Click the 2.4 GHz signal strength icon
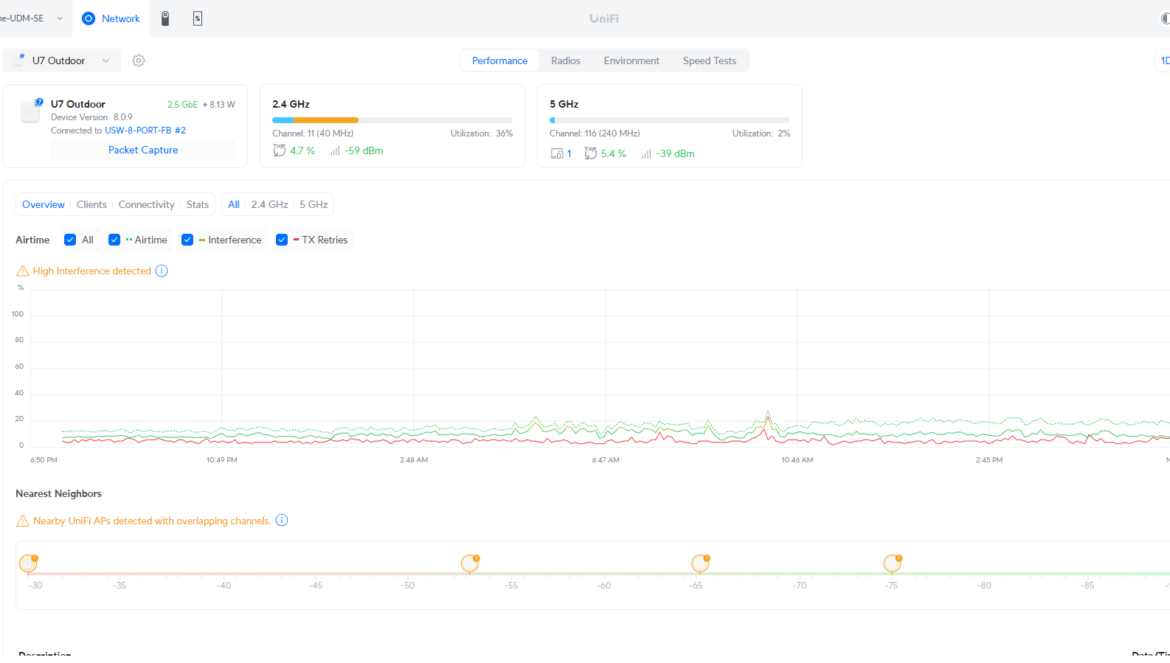 334,151
